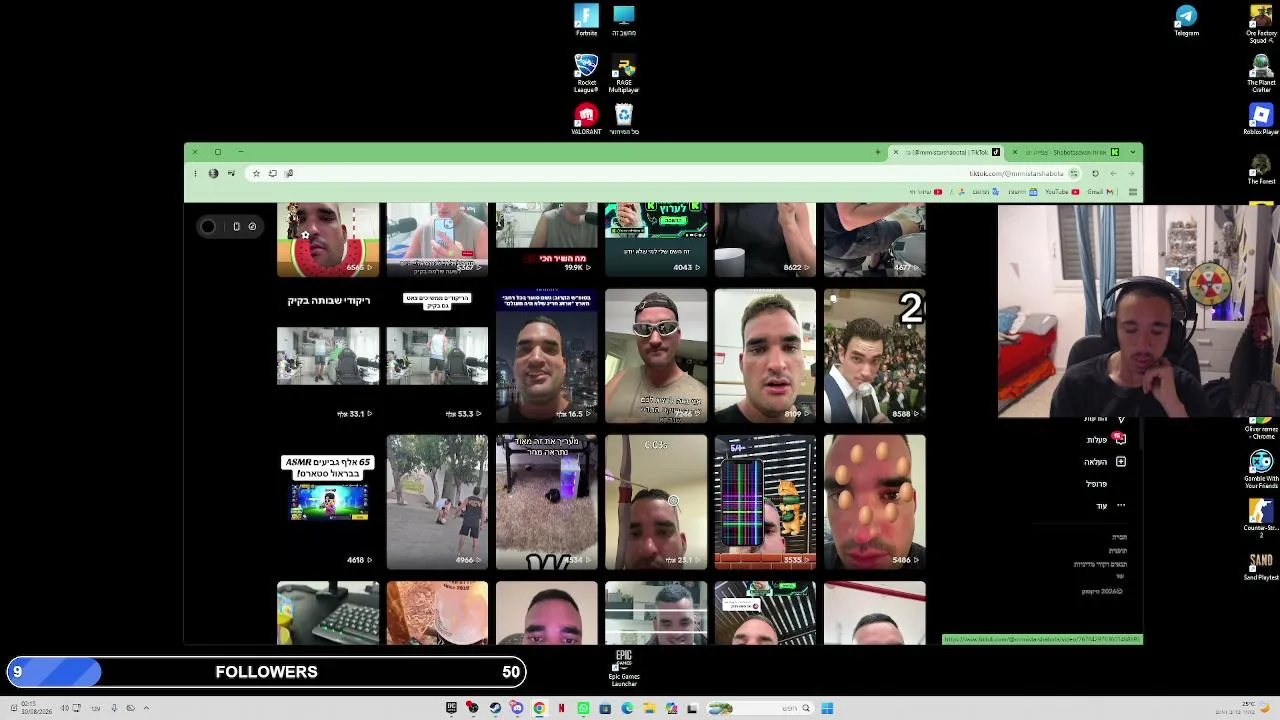The height and width of the screenshot is (720, 1280).
Task: Go to the 'פרופיל' profile page
Action: pyautogui.click(x=1096, y=484)
